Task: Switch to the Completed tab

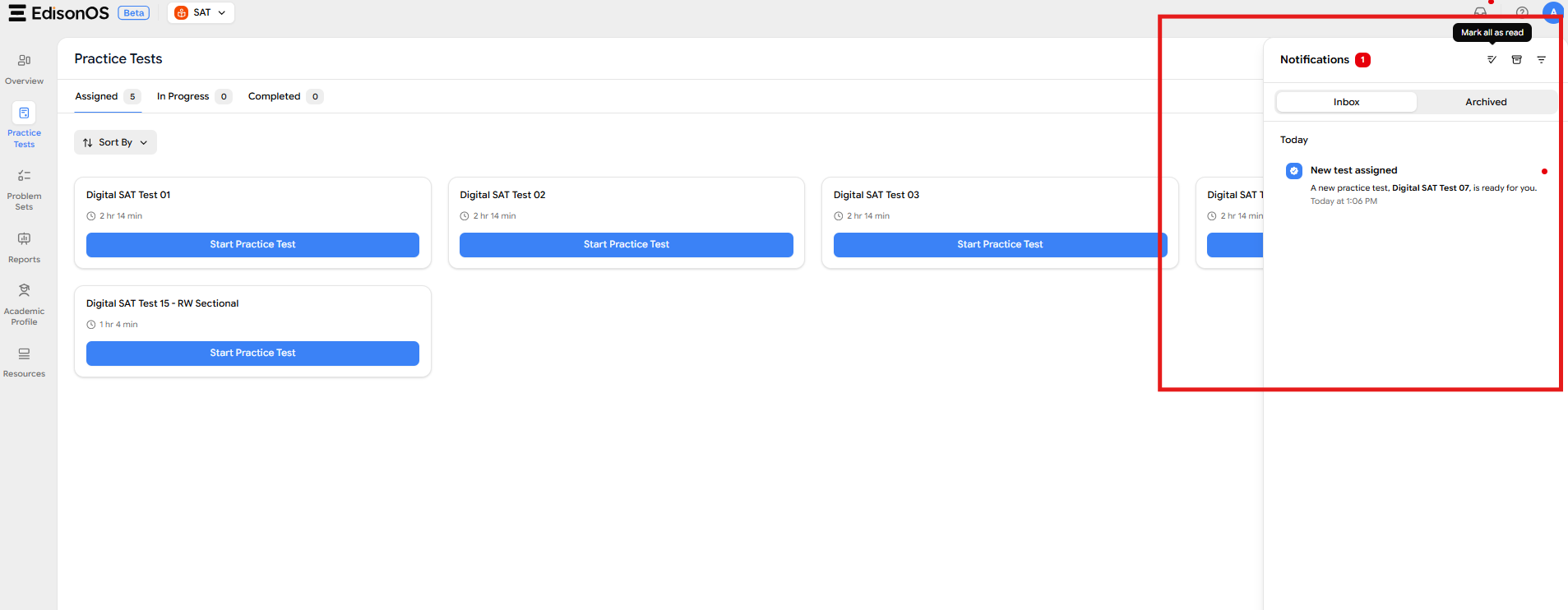Action: point(285,96)
